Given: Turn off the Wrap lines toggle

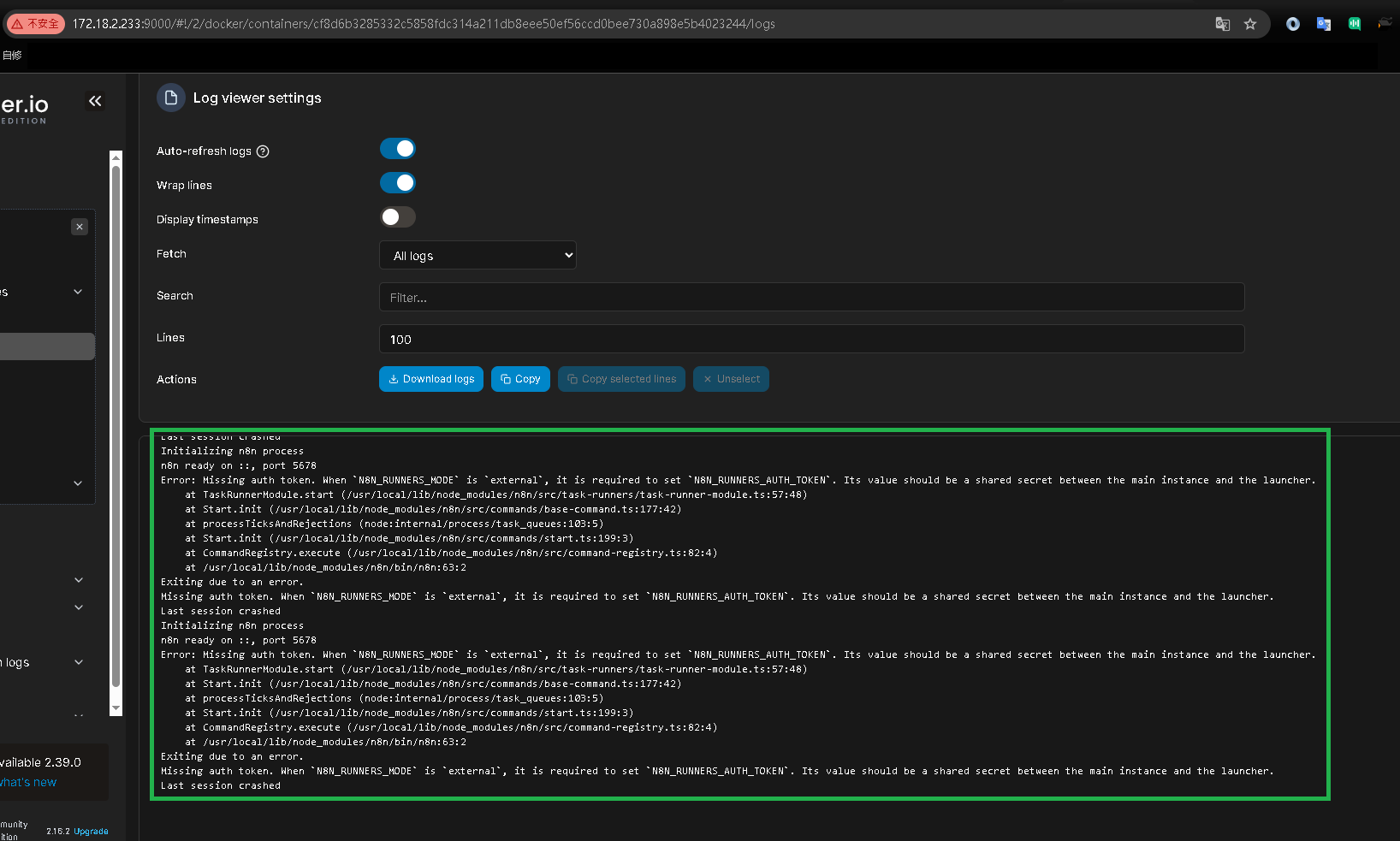Looking at the screenshot, I should click(398, 183).
